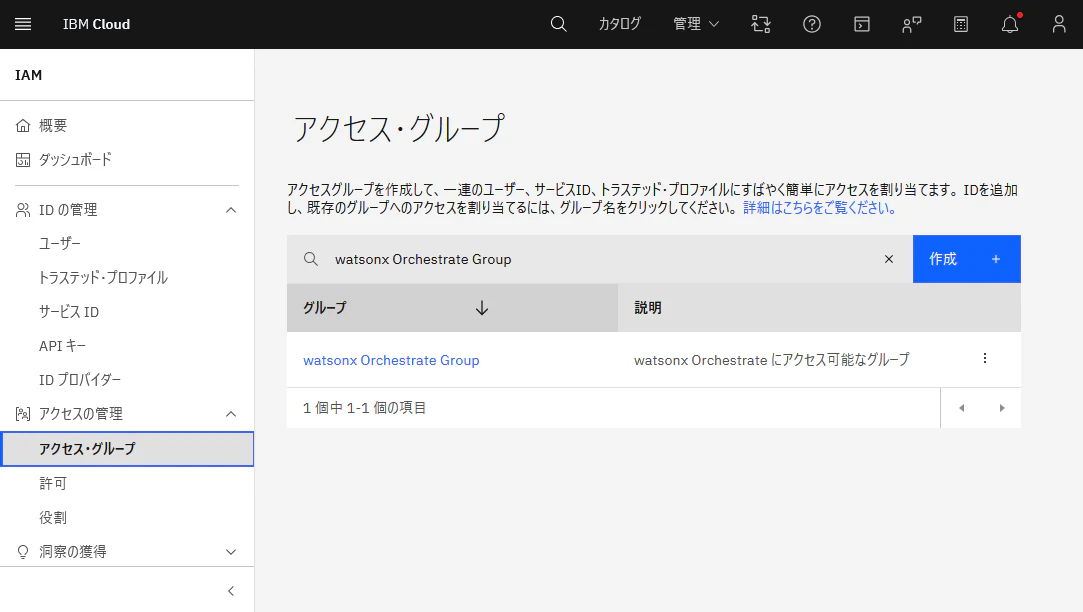The height and width of the screenshot is (612, 1083).
Task: Click the 詳細はこちらをご覧ください link
Action: [820, 208]
